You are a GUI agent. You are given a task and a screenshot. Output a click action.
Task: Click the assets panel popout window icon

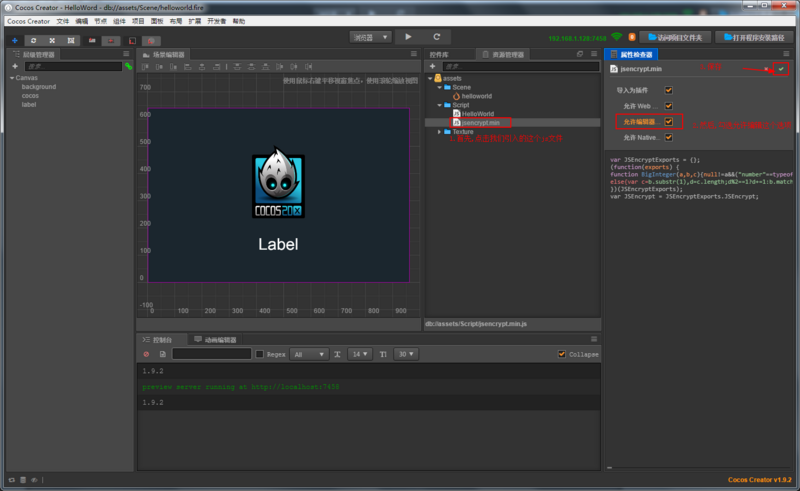coord(580,54)
